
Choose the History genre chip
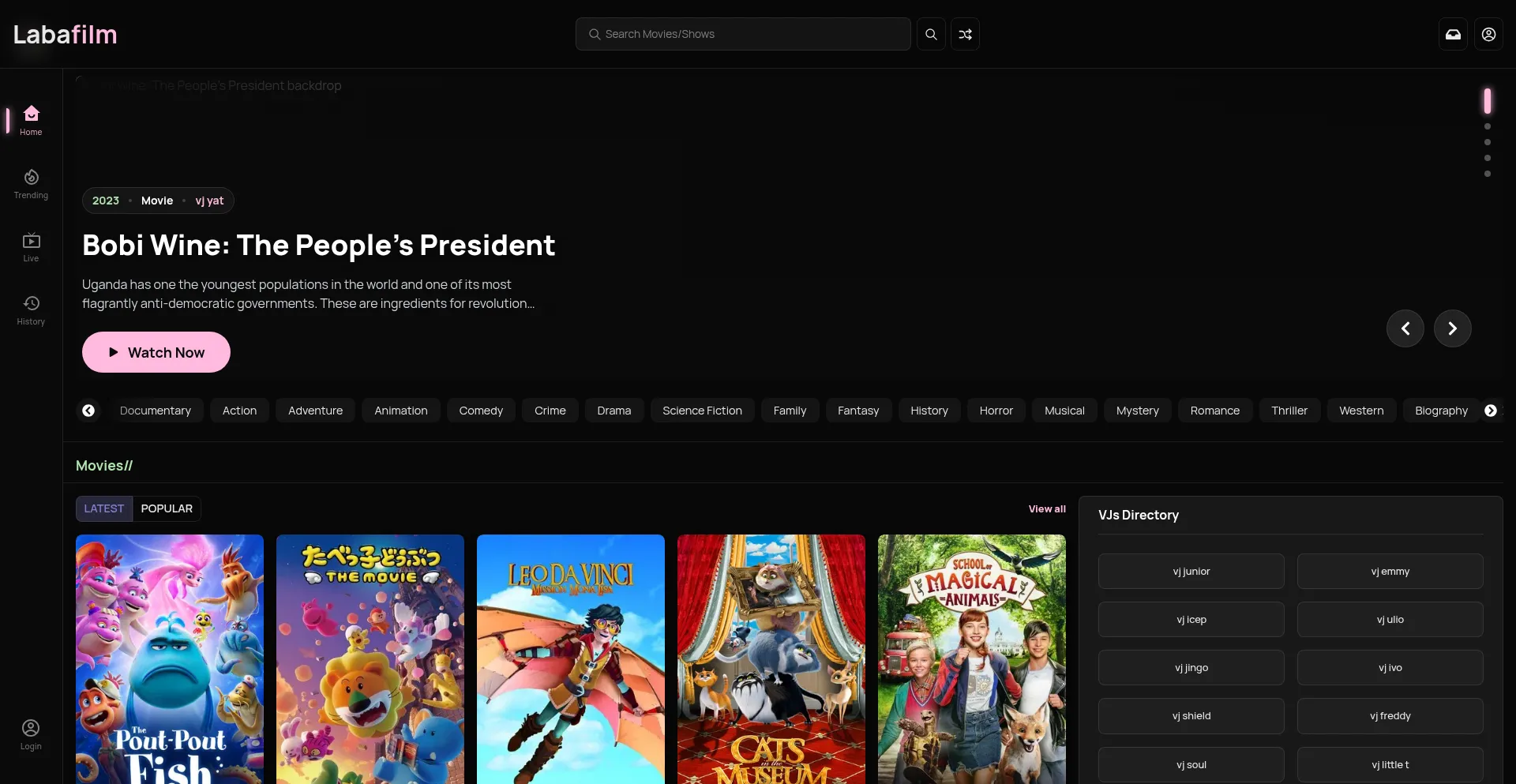(929, 411)
